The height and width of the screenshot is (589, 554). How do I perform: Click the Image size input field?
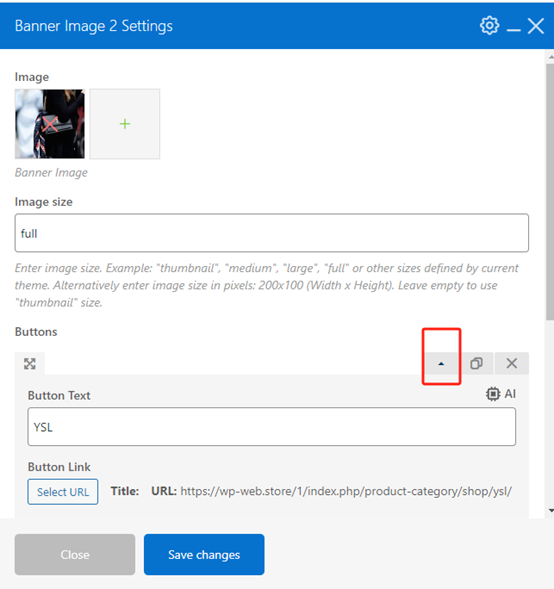[x=272, y=233]
